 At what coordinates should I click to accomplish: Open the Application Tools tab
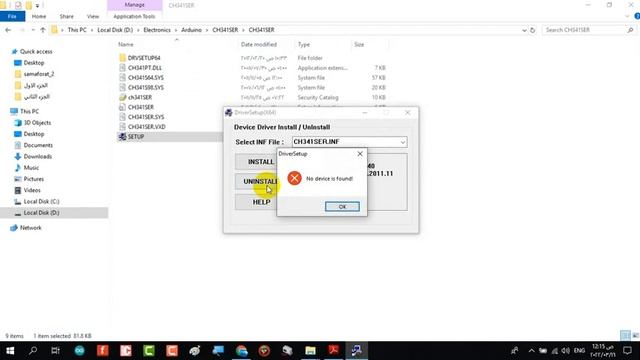pos(134,16)
